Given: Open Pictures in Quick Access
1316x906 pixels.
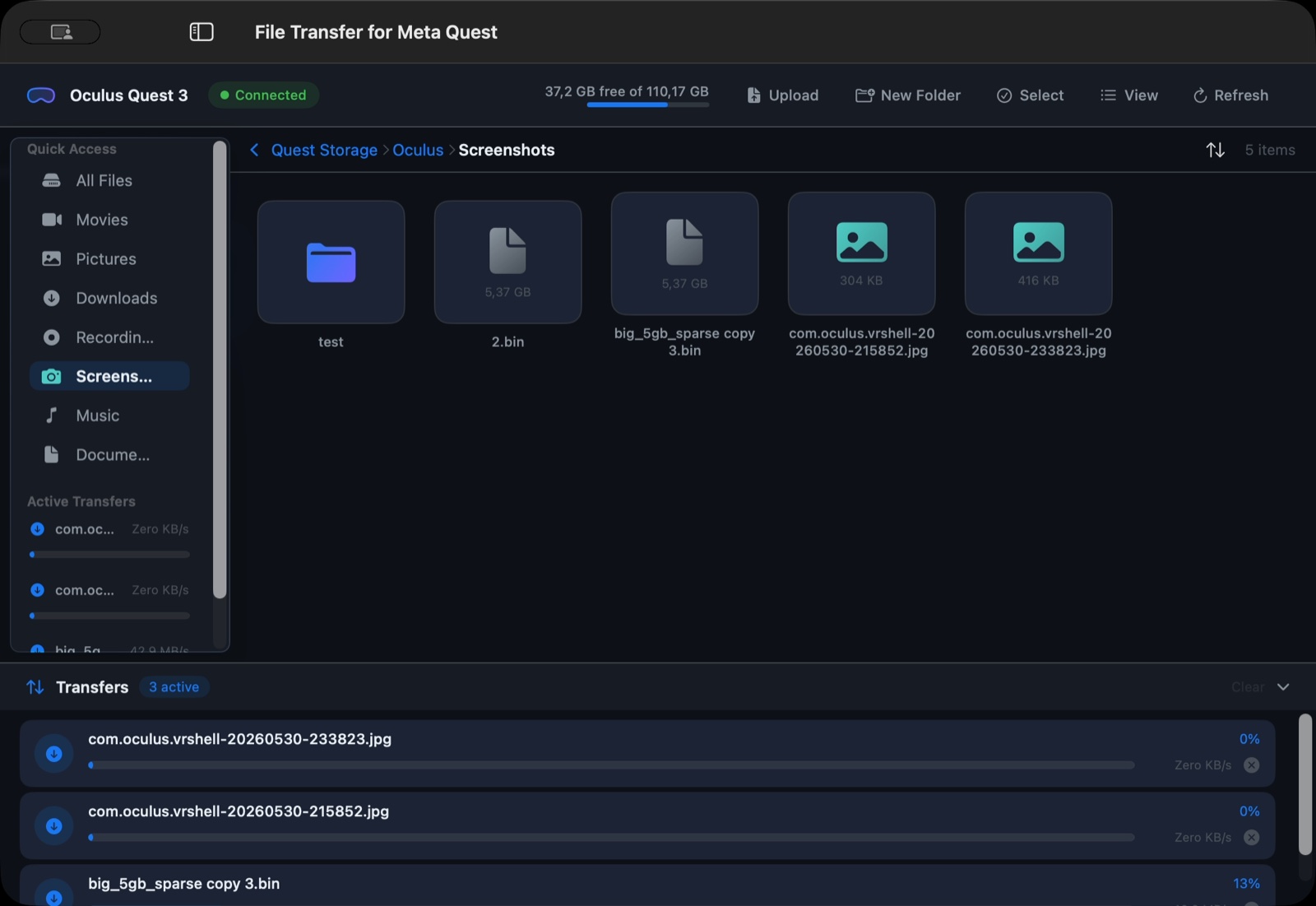Looking at the screenshot, I should 109,258.
